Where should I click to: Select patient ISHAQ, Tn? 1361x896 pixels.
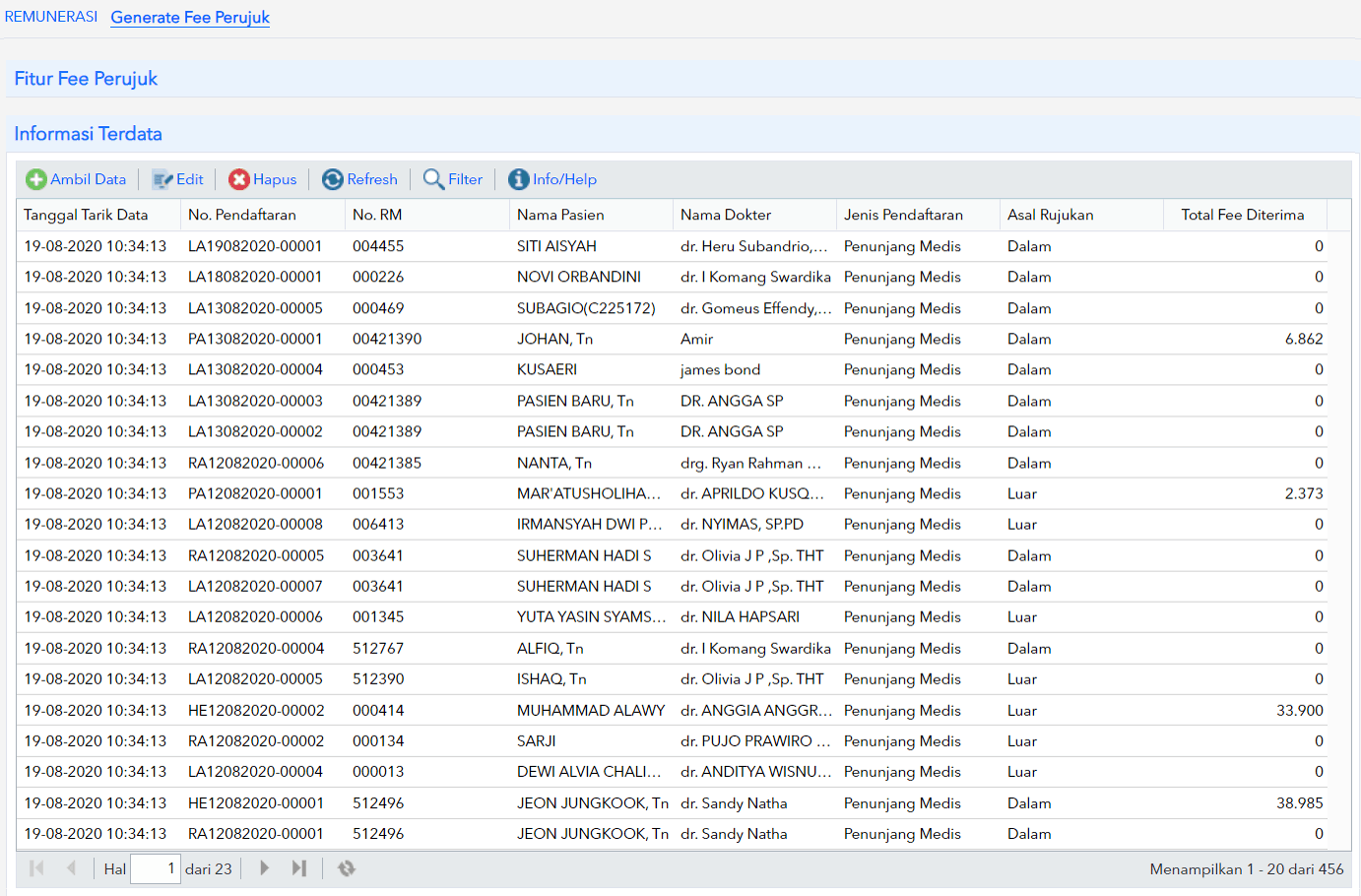[551, 678]
